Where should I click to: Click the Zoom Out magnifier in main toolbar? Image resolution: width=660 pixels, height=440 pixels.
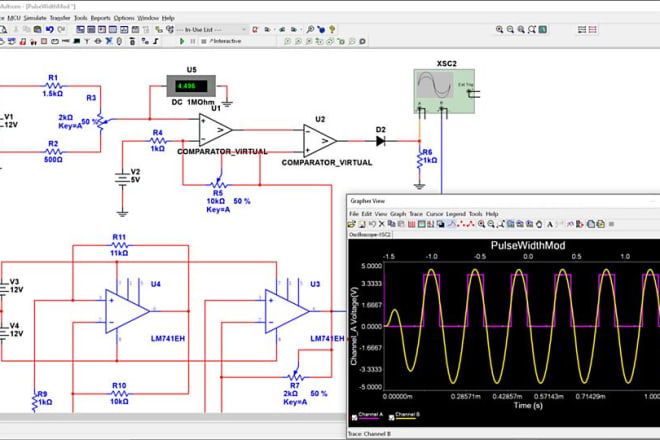510,29
